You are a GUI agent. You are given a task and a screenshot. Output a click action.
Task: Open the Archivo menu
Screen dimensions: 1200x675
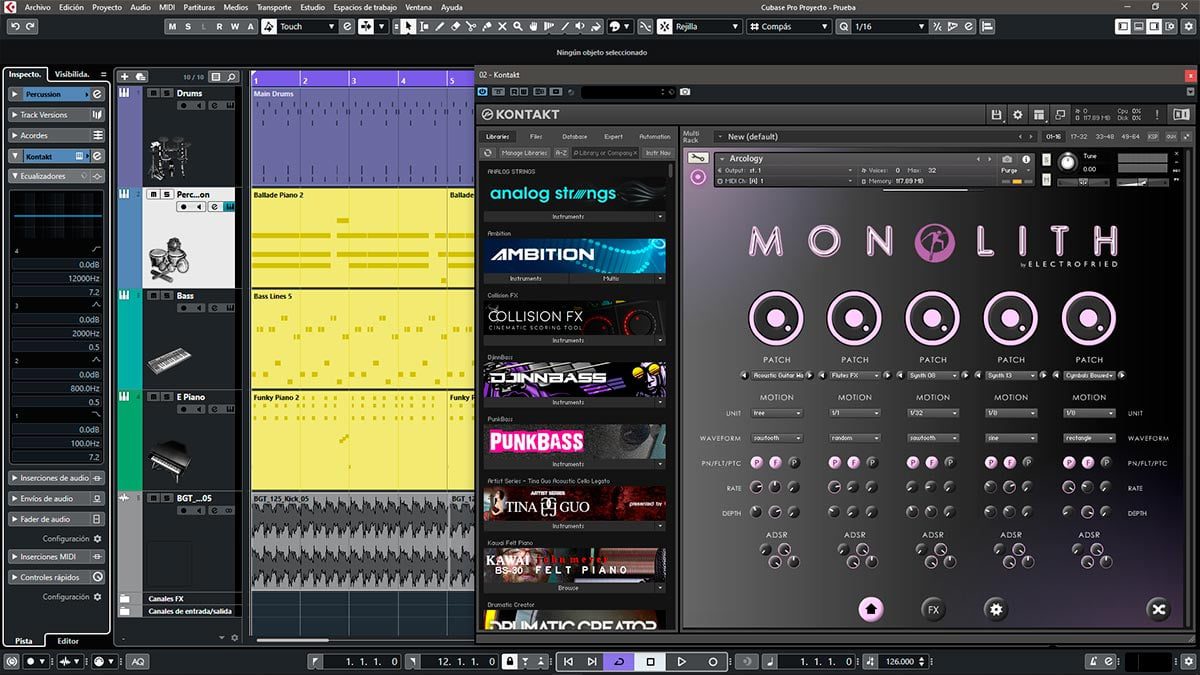37,7
